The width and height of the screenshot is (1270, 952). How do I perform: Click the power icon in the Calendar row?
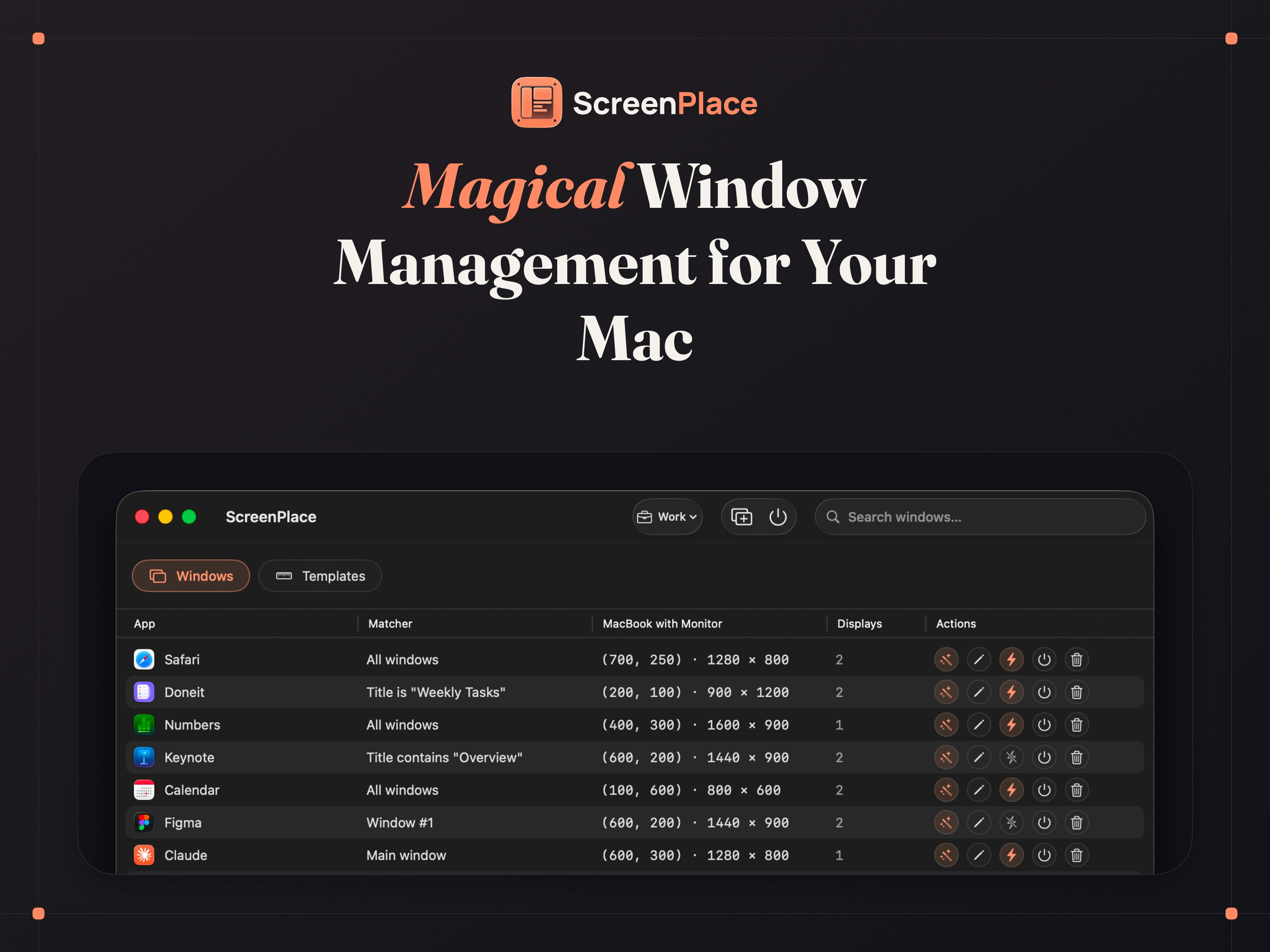coord(1044,790)
